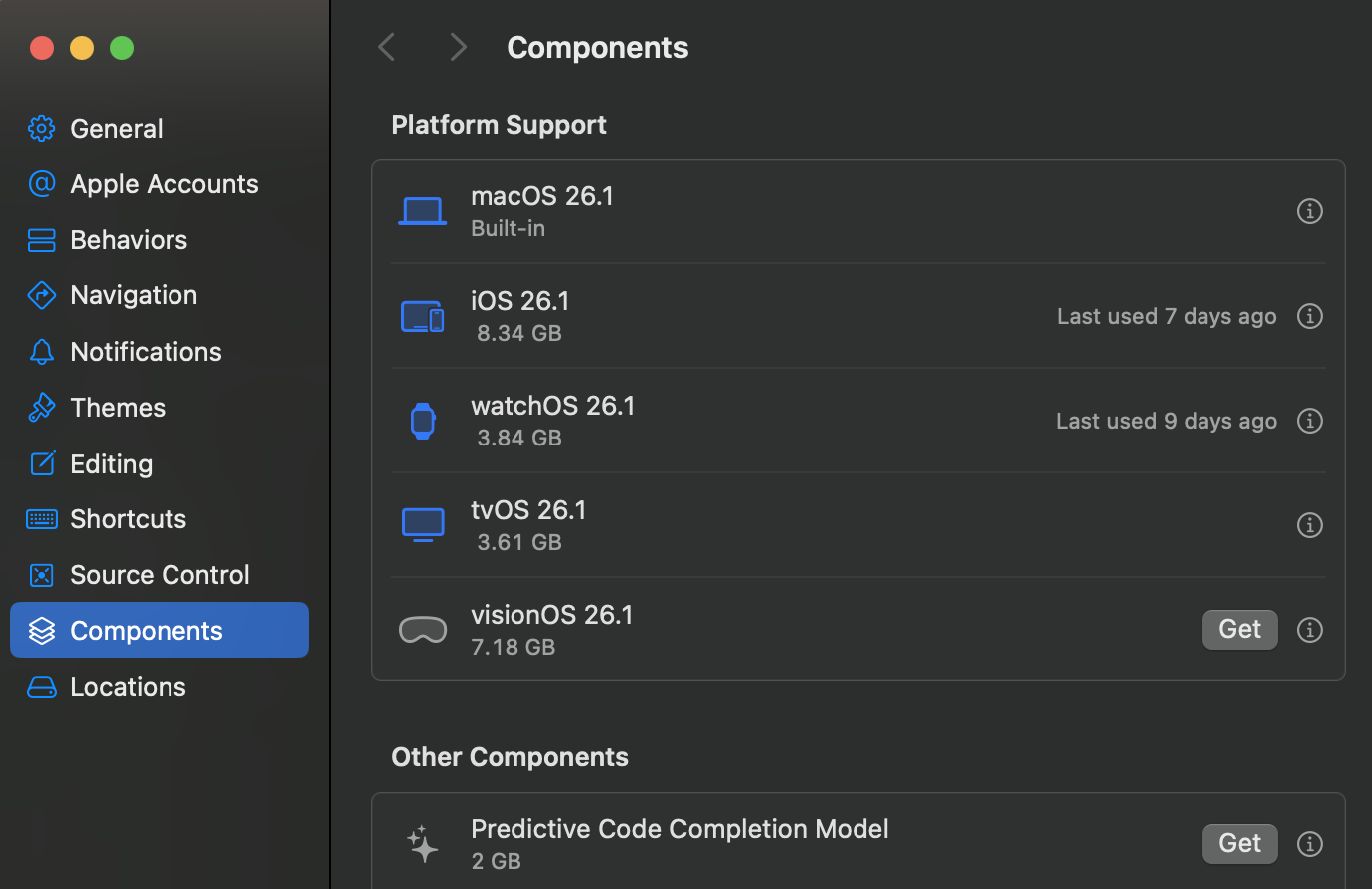Screen dimensions: 1372x889
Task: Select the General settings gear icon
Action: [x=41, y=128]
